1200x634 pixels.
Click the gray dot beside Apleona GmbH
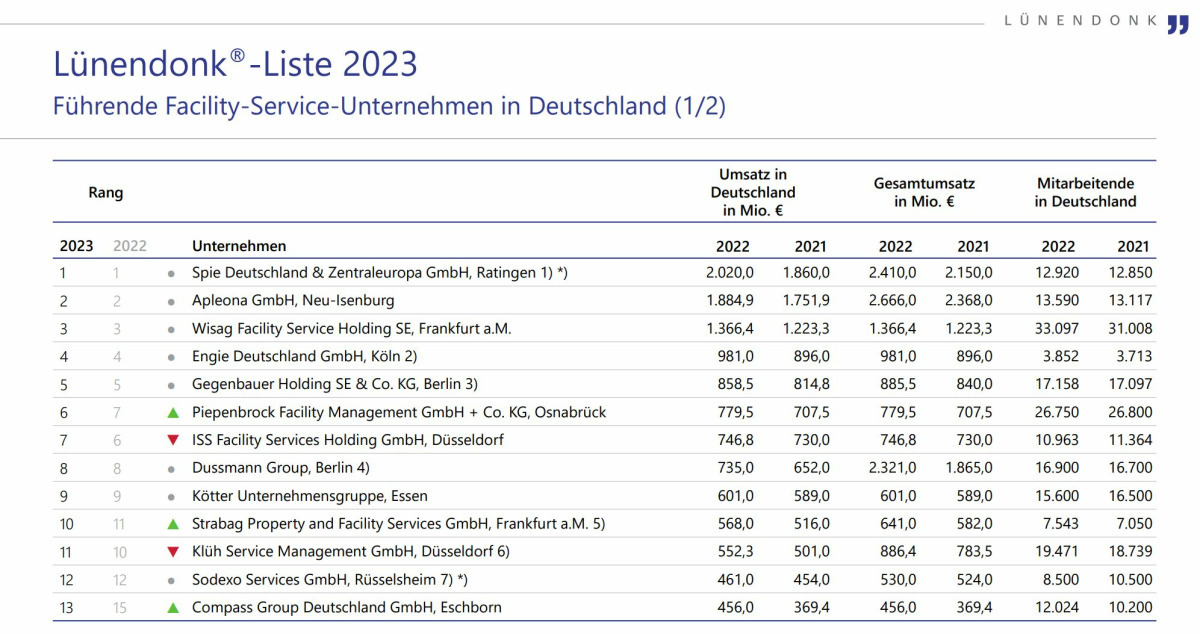[172, 301]
